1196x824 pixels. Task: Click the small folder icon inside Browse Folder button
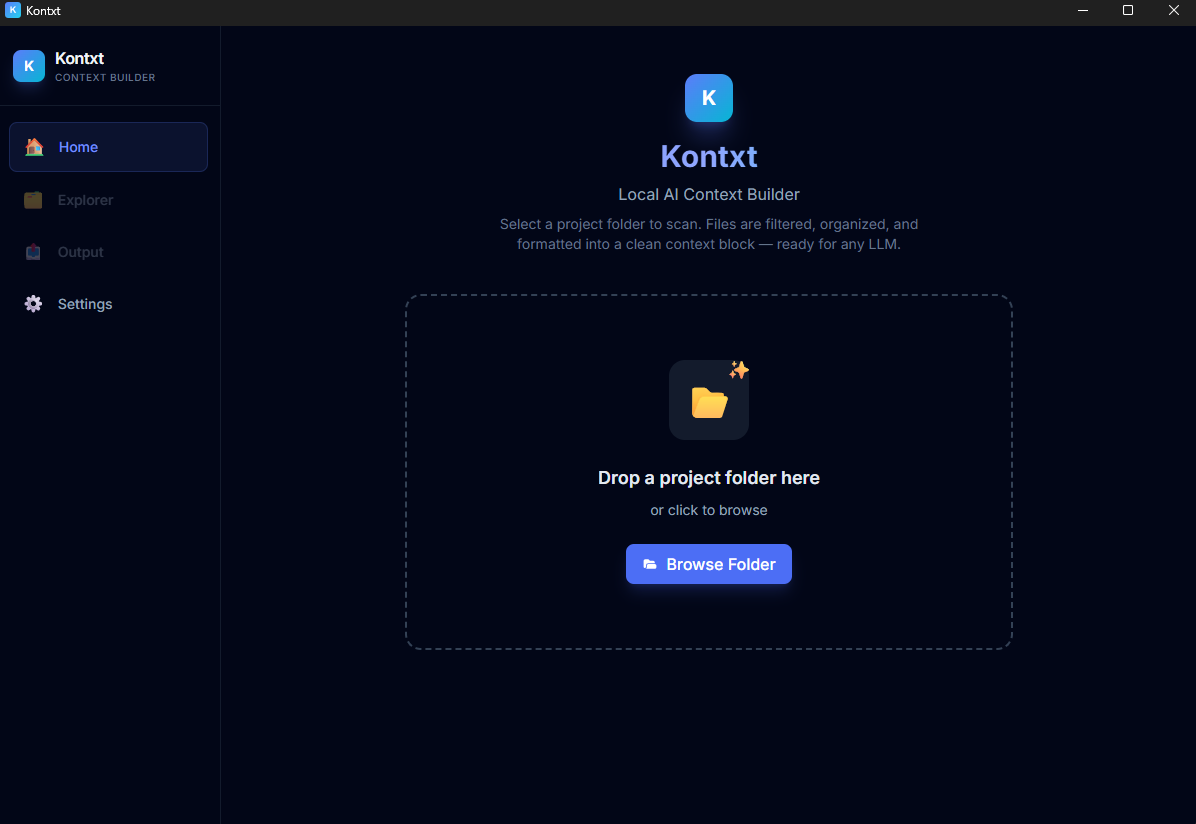(652, 564)
